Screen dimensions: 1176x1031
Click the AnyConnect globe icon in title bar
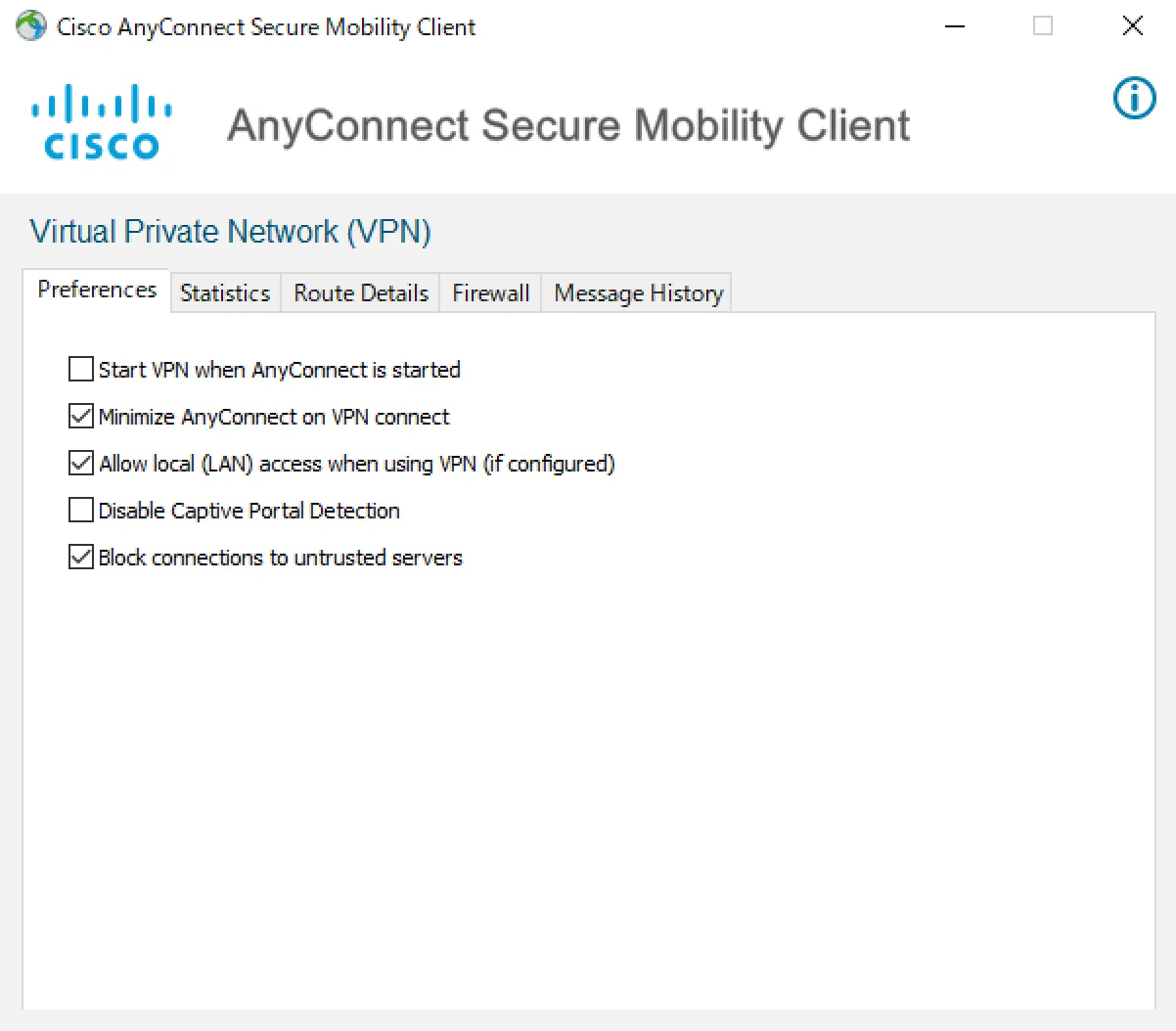[x=31, y=26]
